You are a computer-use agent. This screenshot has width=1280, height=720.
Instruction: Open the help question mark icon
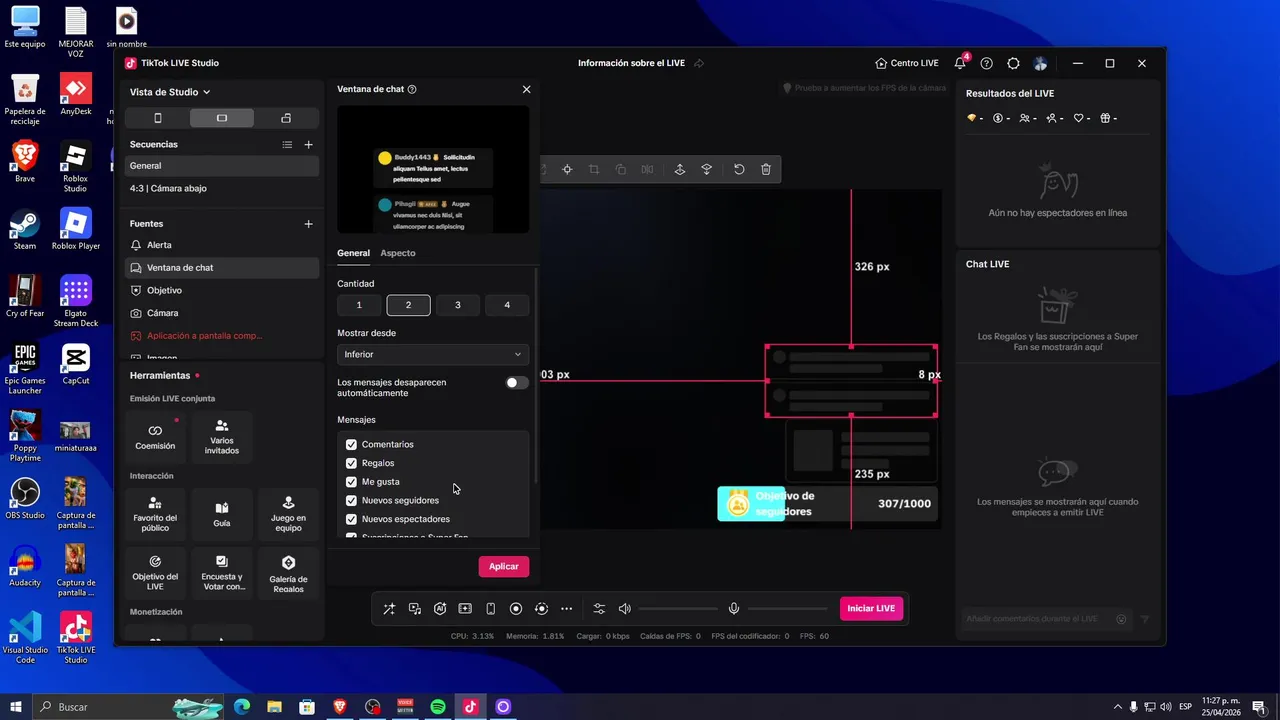pyautogui.click(x=987, y=63)
